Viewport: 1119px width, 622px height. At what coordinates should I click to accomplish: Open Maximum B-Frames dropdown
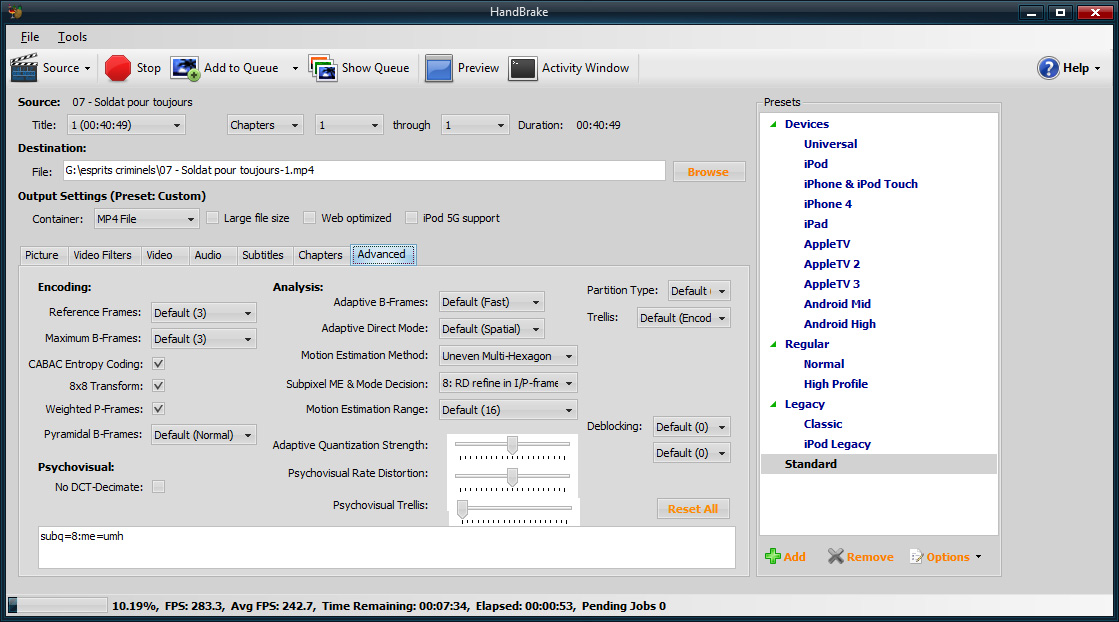tap(203, 339)
